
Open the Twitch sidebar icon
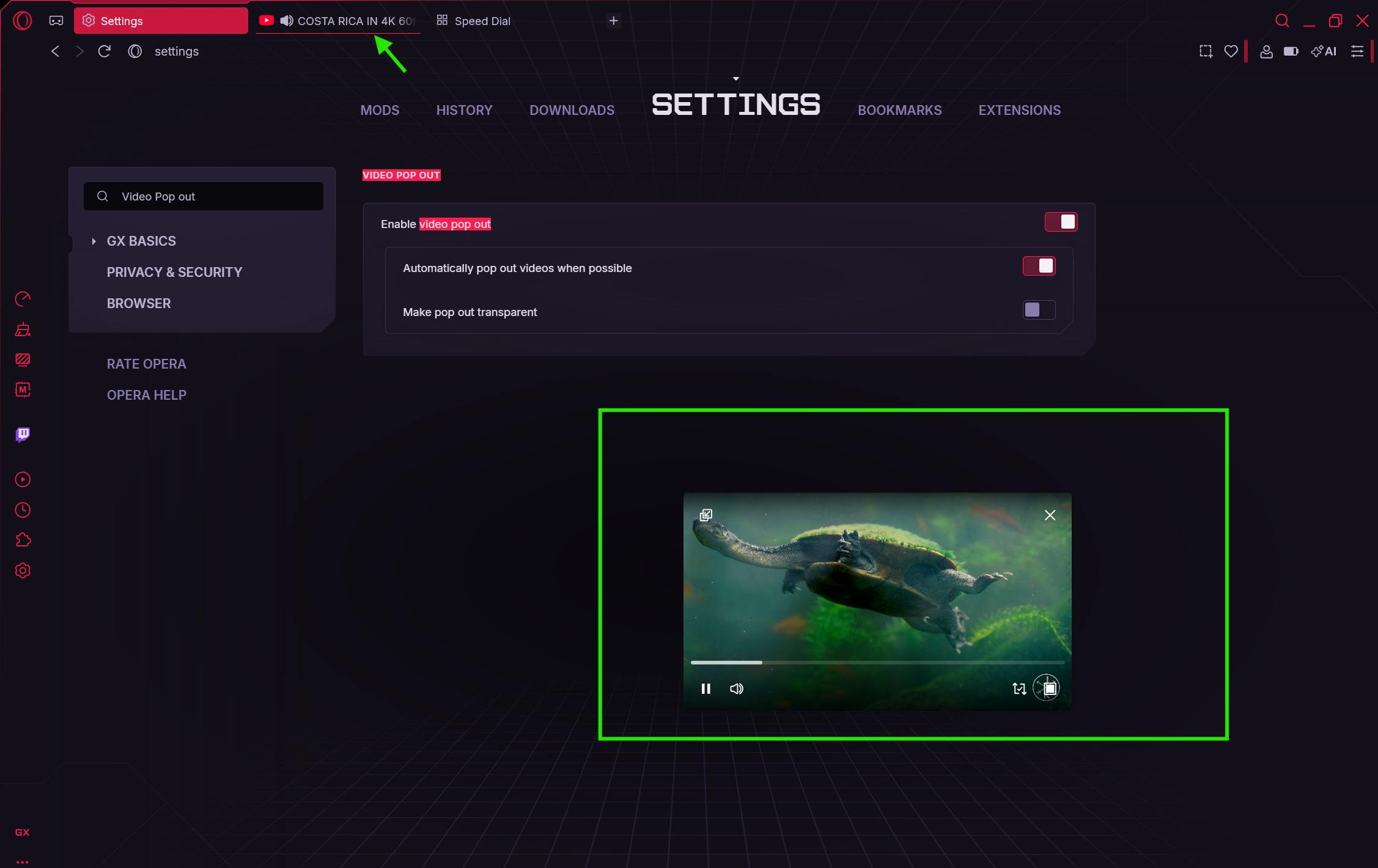pyautogui.click(x=23, y=434)
